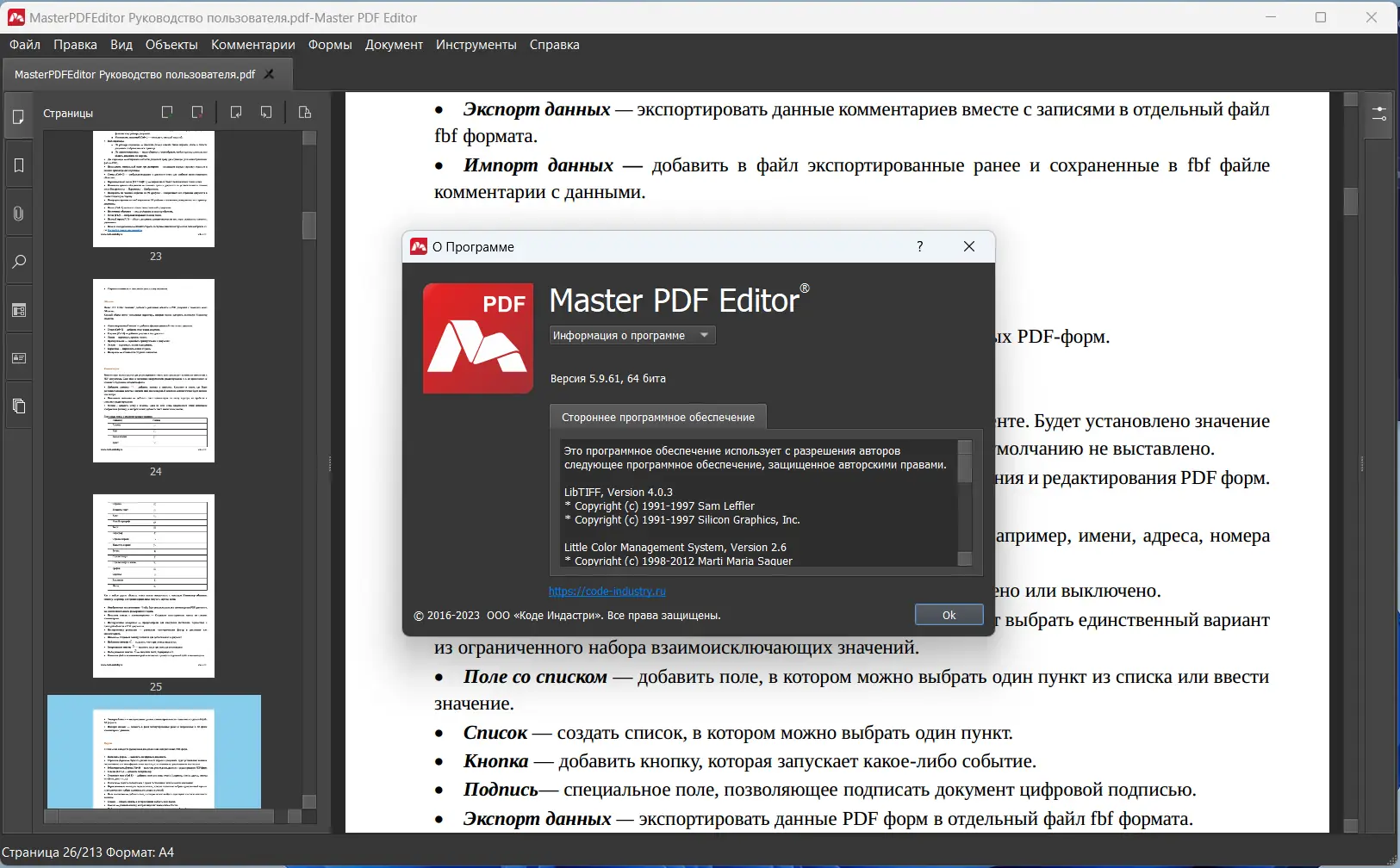Click the © 2016-2023 copyright text

[x=567, y=615]
